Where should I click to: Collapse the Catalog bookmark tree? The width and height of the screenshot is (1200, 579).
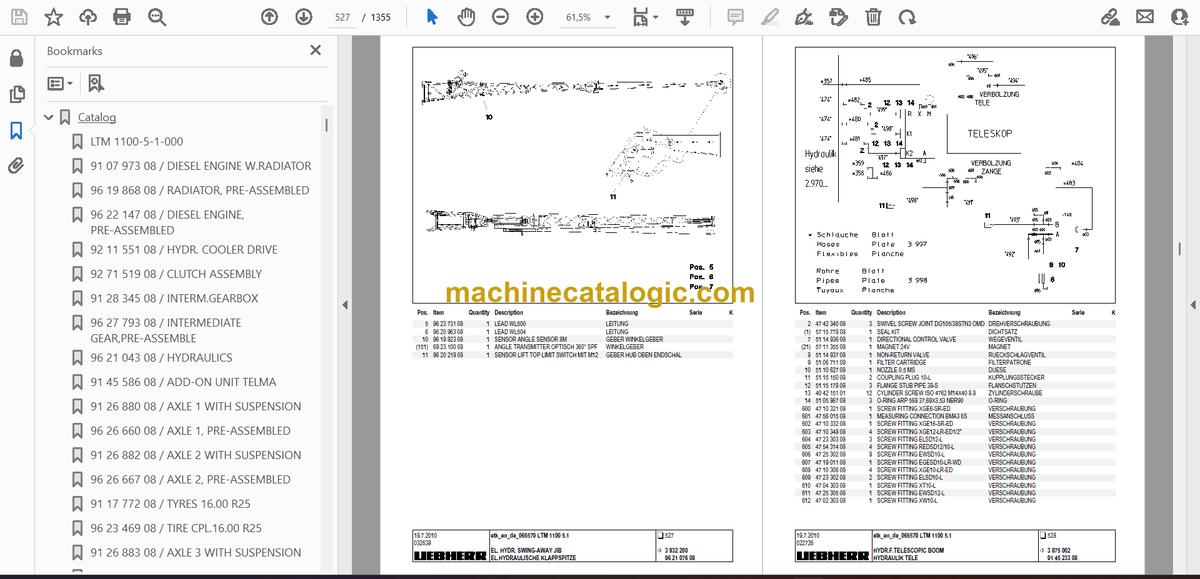(48, 118)
